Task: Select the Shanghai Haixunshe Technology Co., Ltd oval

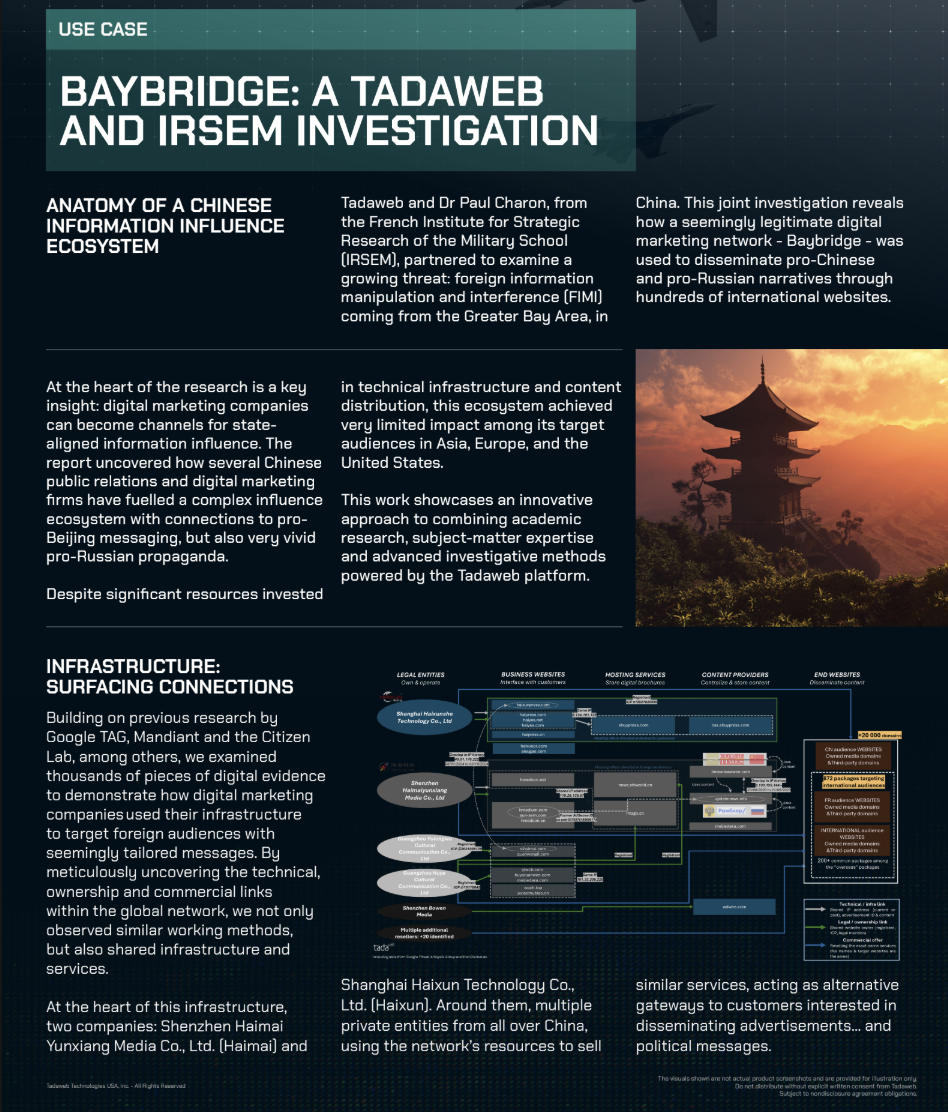Action: (424, 717)
